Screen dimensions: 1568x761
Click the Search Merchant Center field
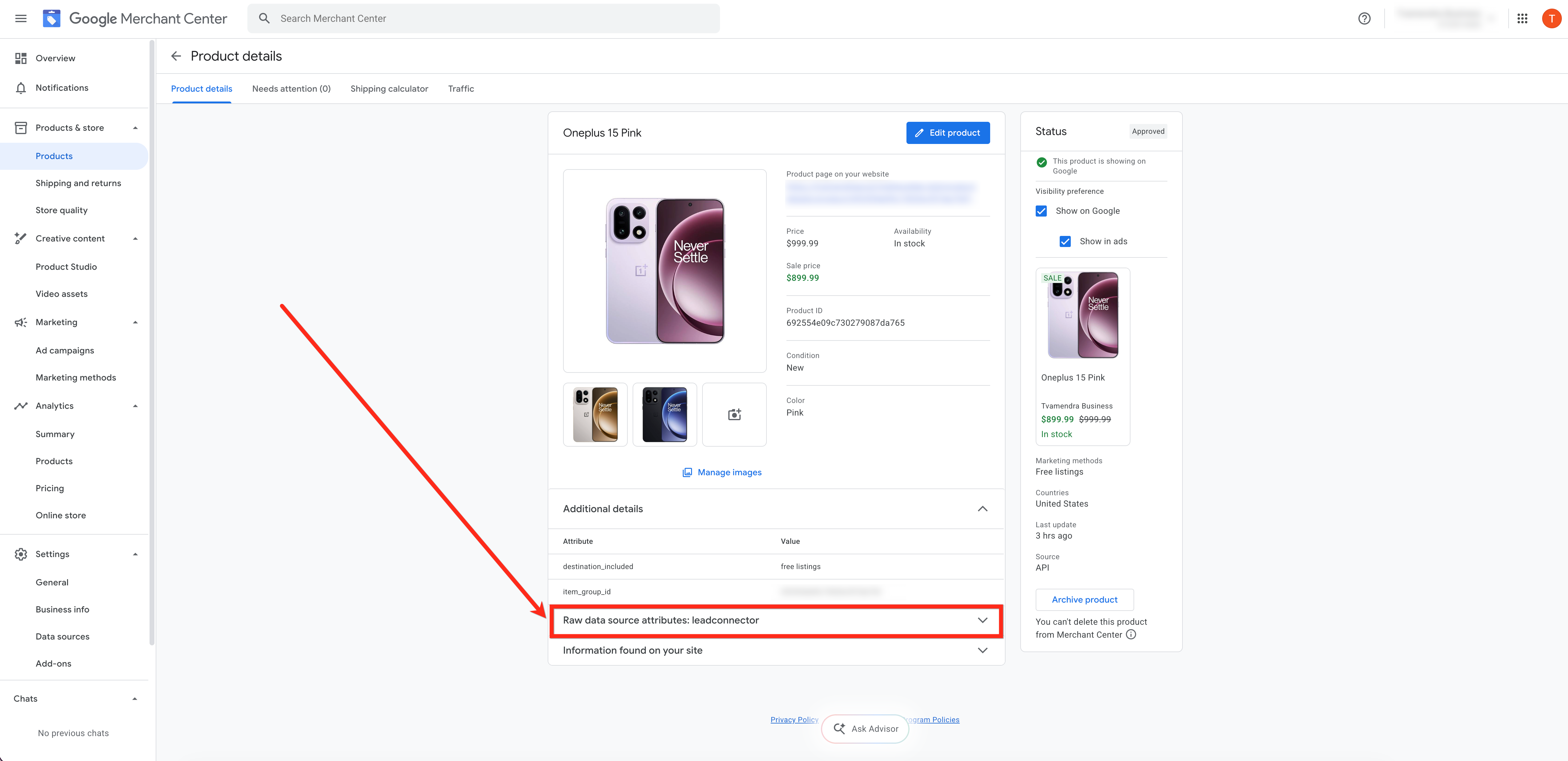pos(483,18)
